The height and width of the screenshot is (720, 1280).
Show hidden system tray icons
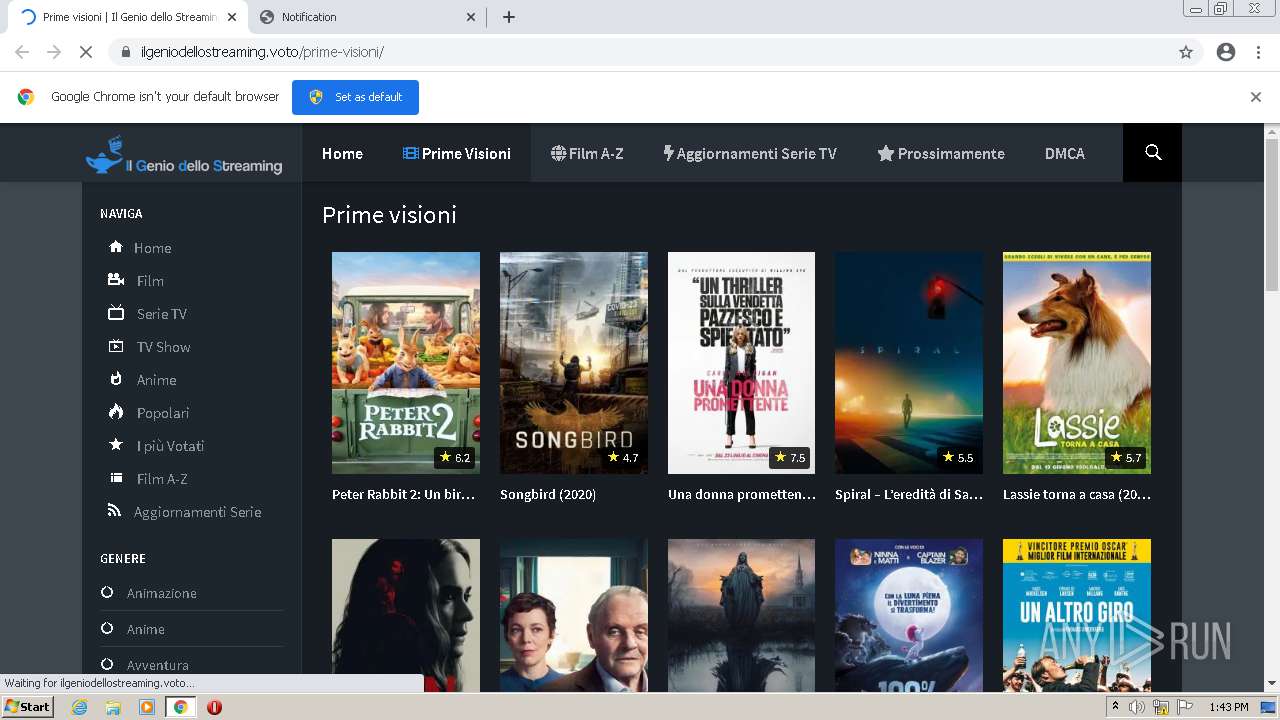[x=1115, y=707]
